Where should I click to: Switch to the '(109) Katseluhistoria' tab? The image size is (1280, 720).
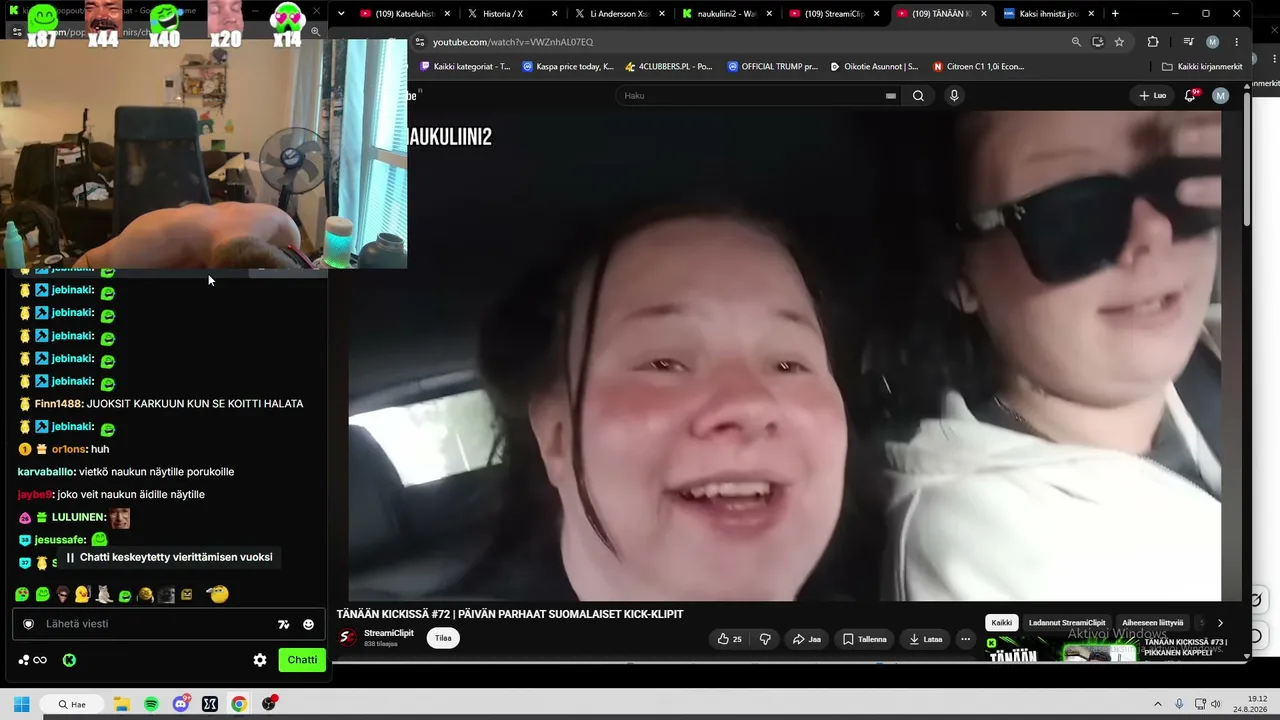pyautogui.click(x=405, y=14)
